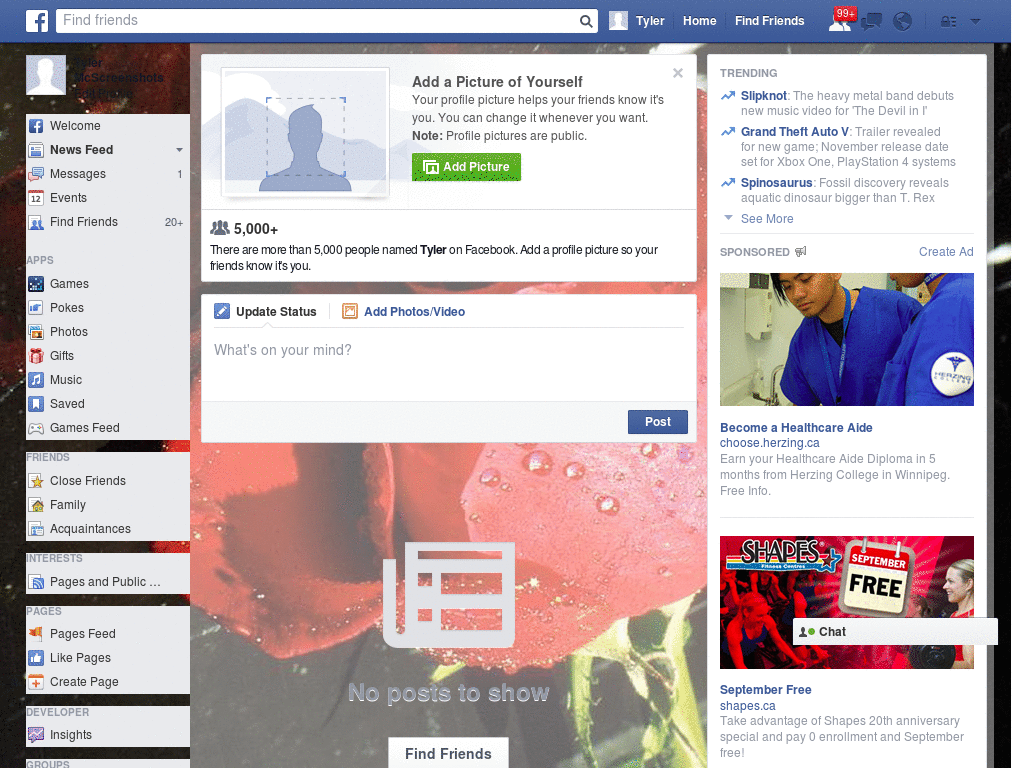Select the Update Status tab
1024x768 pixels.
(x=266, y=312)
